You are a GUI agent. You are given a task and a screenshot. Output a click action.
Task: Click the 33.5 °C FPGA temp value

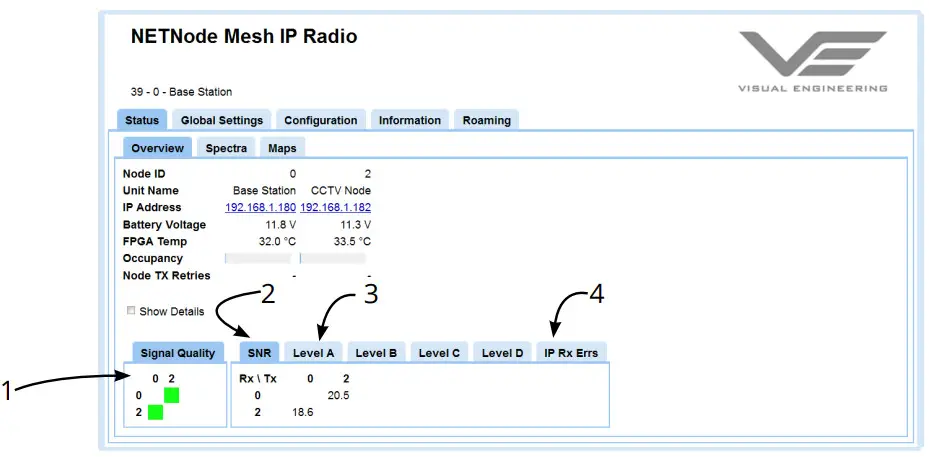click(353, 242)
